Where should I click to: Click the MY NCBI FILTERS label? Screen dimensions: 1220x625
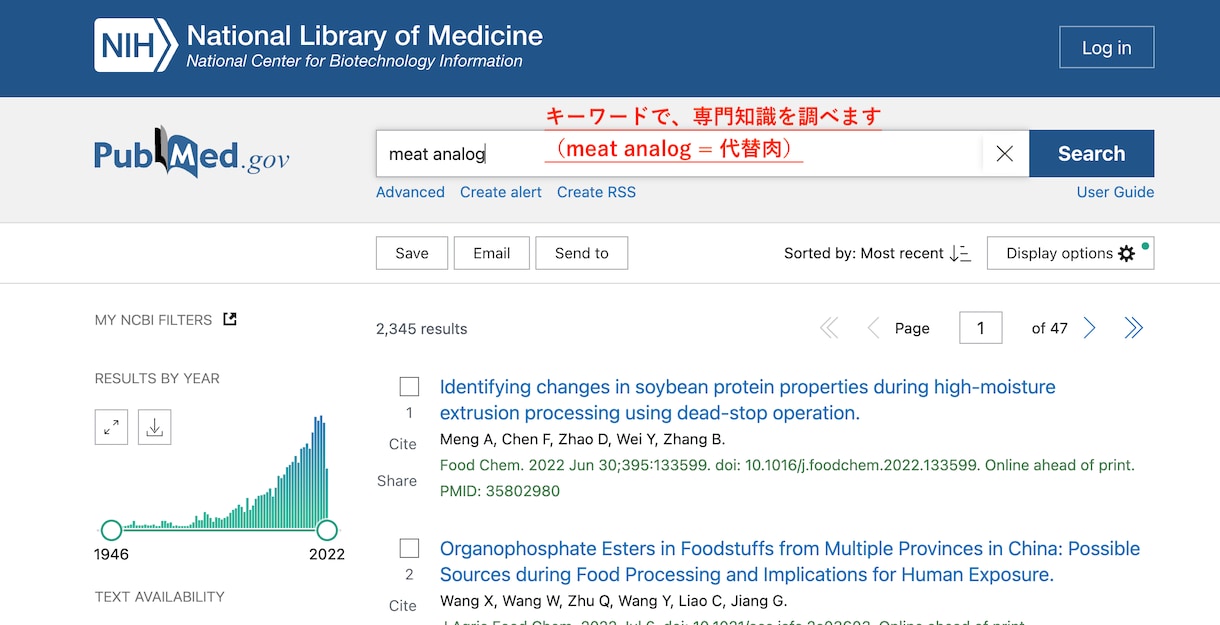point(153,320)
